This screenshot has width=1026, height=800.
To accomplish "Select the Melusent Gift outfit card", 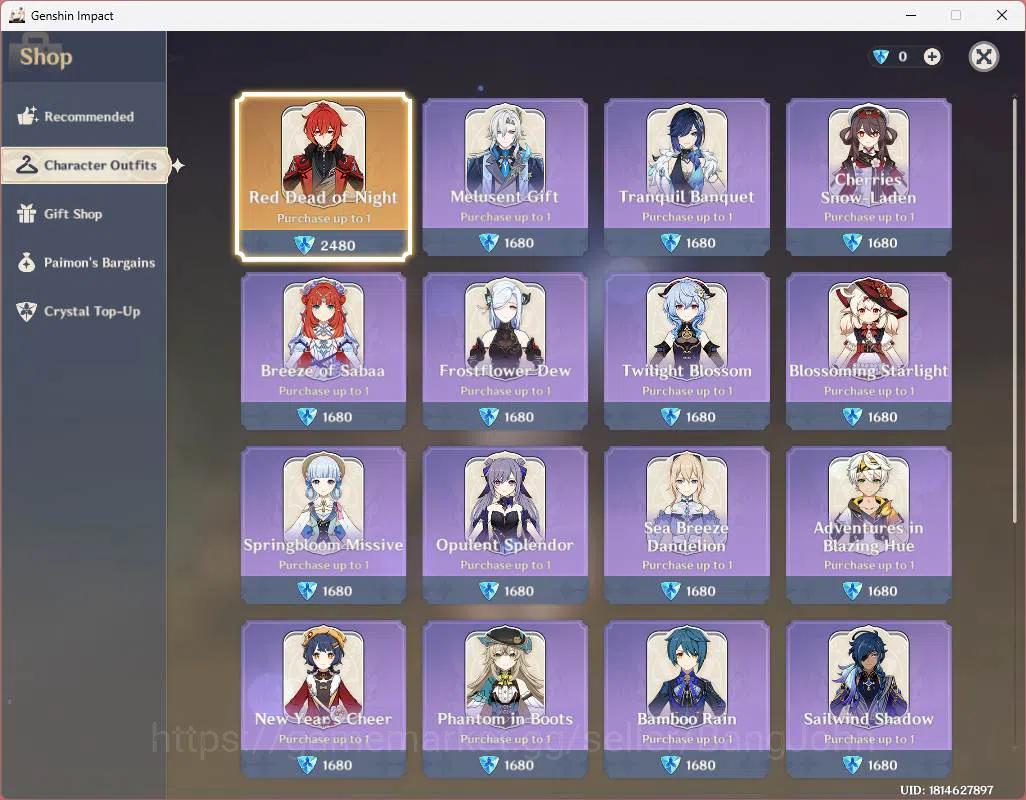I will point(504,177).
